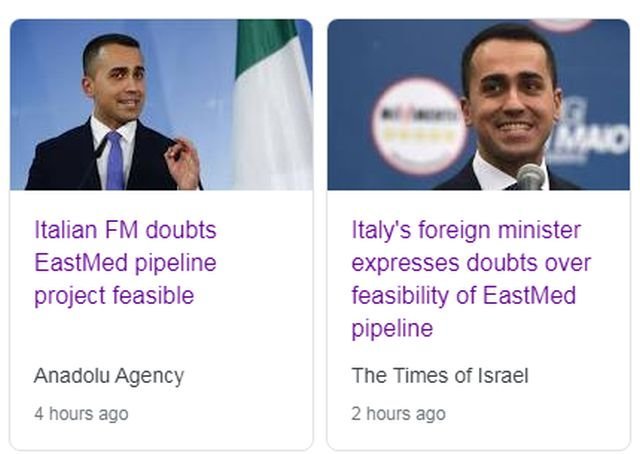Click the '2 hours ago' timestamp

pyautogui.click(x=398, y=413)
